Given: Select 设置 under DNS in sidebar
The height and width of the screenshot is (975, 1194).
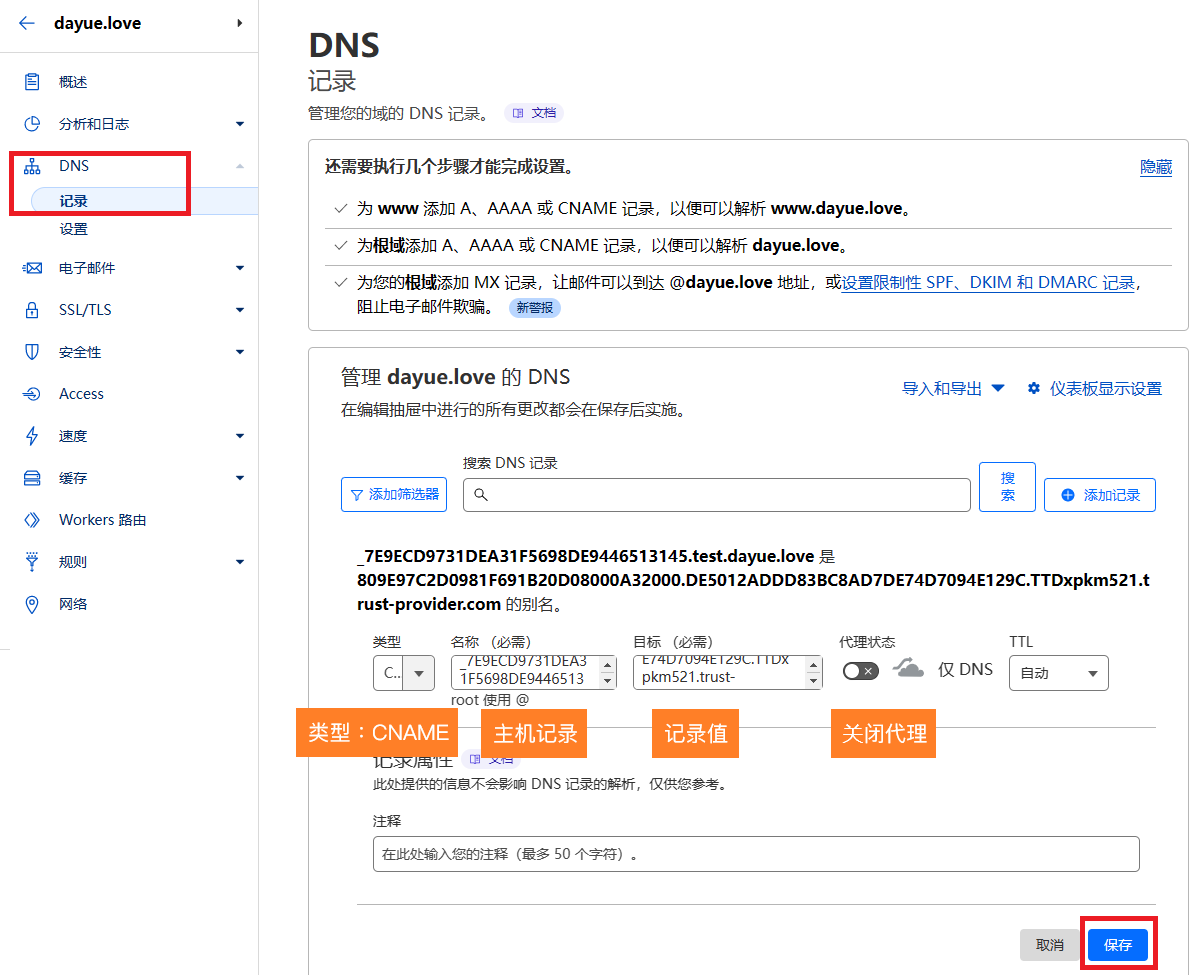Looking at the screenshot, I should [73, 229].
